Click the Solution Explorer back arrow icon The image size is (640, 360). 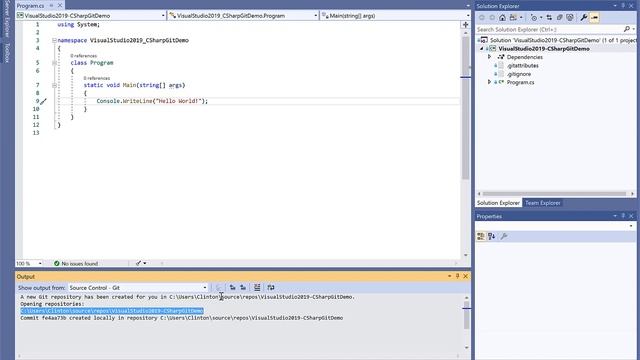click(x=482, y=18)
